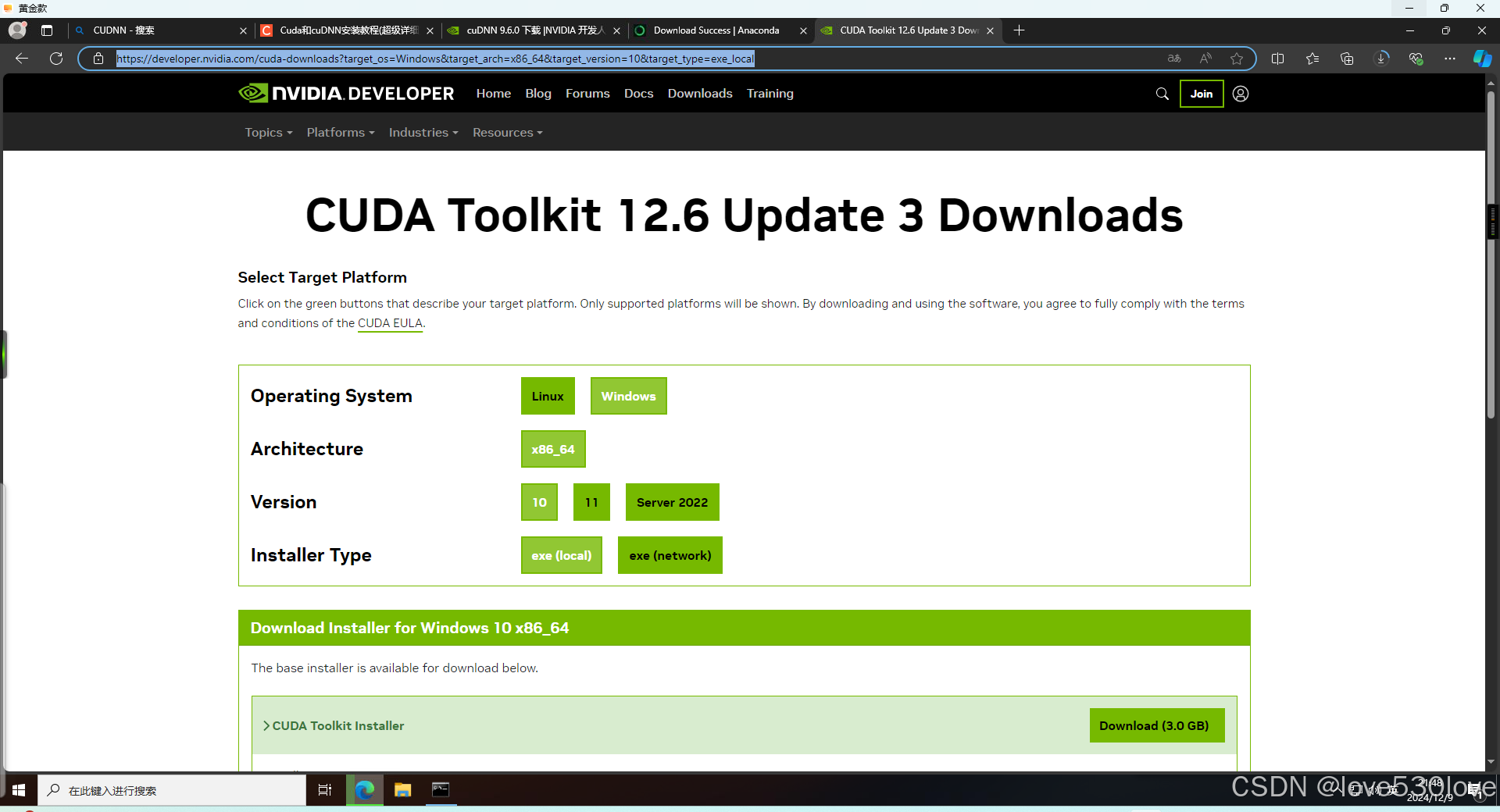1500x812 pixels.
Task: Open the NVIDIA account user icon
Action: coord(1241,94)
